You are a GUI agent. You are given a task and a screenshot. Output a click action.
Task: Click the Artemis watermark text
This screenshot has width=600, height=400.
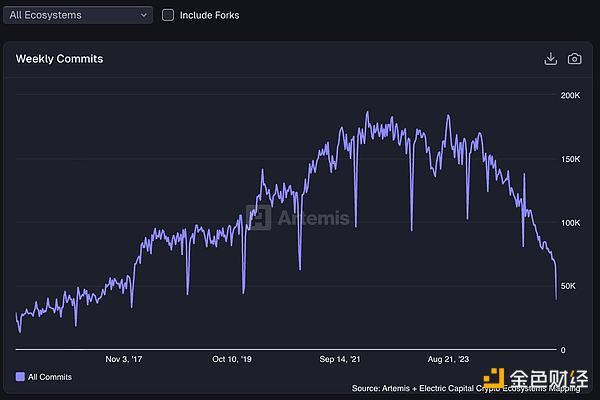tap(312, 218)
